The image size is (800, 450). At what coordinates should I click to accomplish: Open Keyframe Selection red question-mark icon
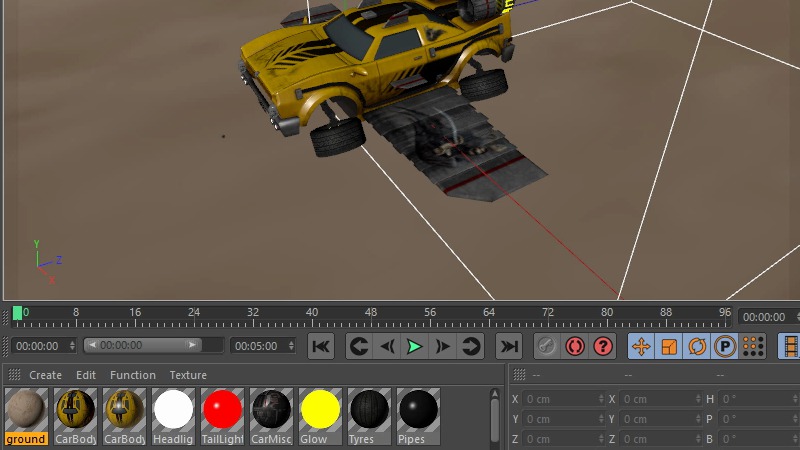tap(603, 346)
